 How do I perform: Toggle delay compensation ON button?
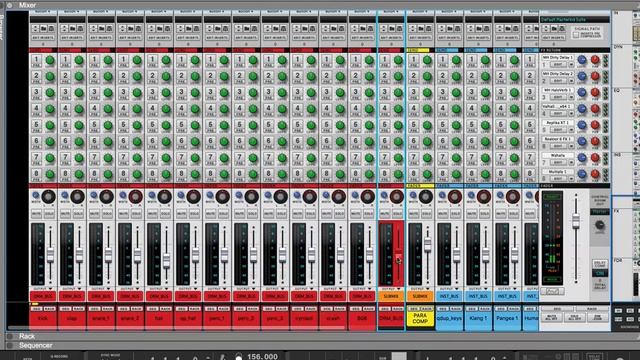pyautogui.click(x=600, y=273)
